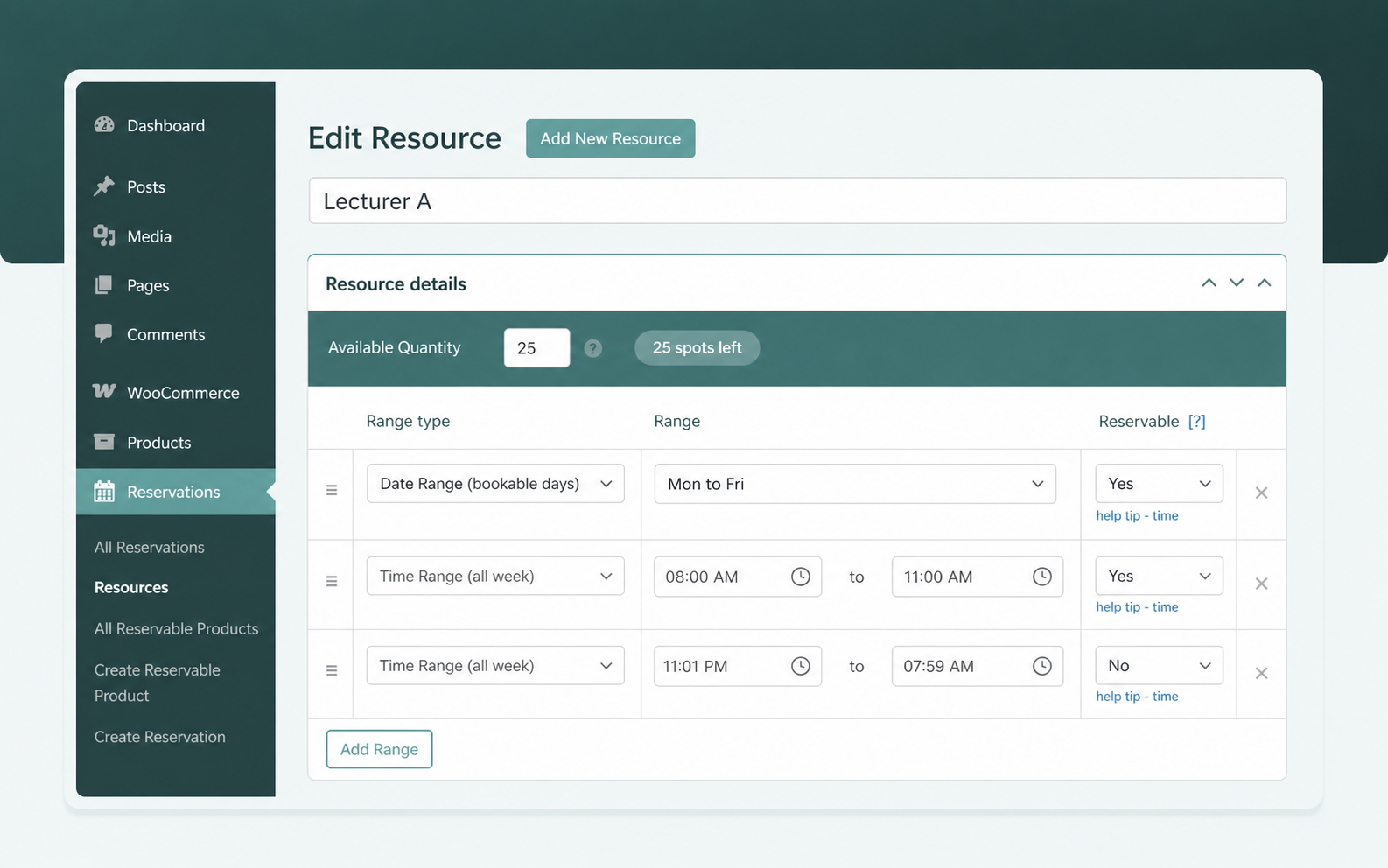1388x868 pixels.
Task: Click the Add Range button
Action: coord(379,749)
